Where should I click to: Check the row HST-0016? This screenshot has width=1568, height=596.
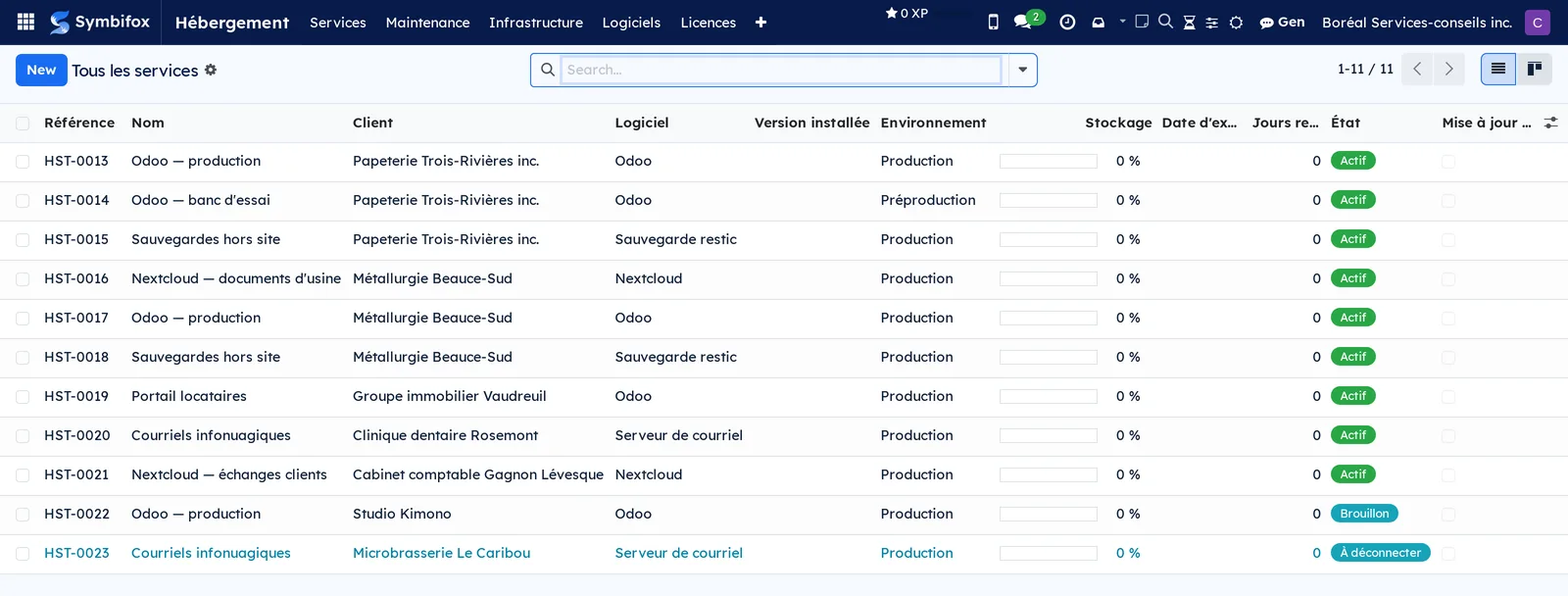(23, 279)
